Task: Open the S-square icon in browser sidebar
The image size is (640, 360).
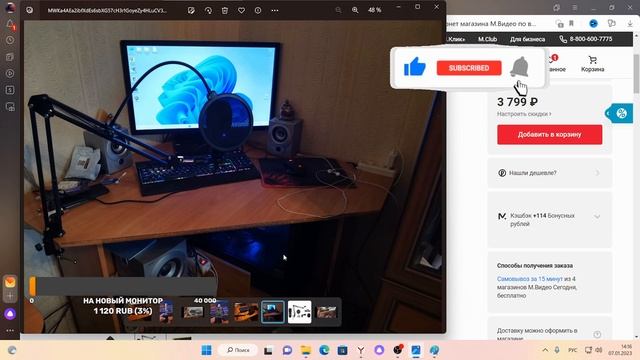Action: (10, 90)
